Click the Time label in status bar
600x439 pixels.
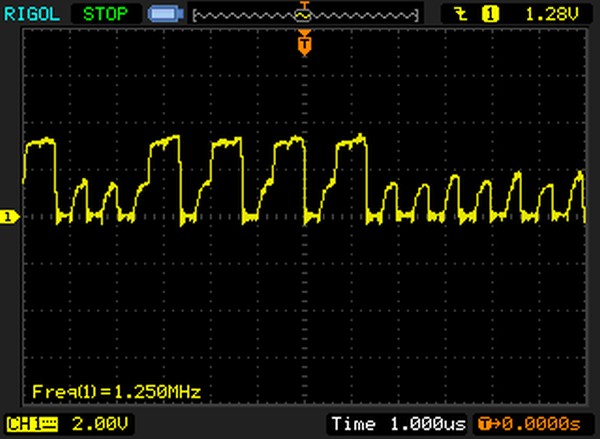coord(350,424)
